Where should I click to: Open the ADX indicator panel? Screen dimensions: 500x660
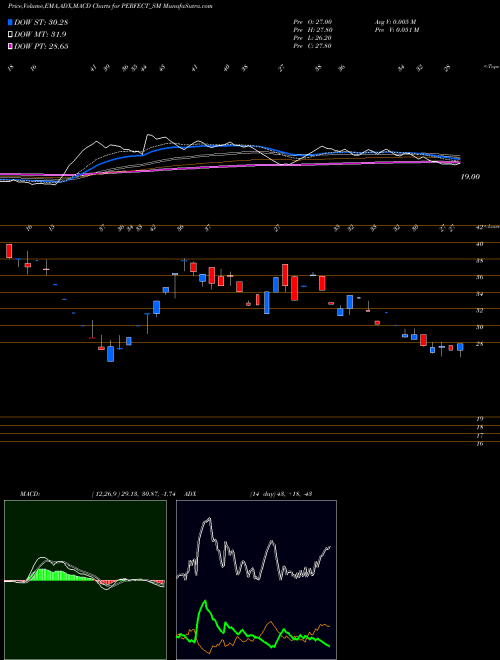[x=256, y=580]
